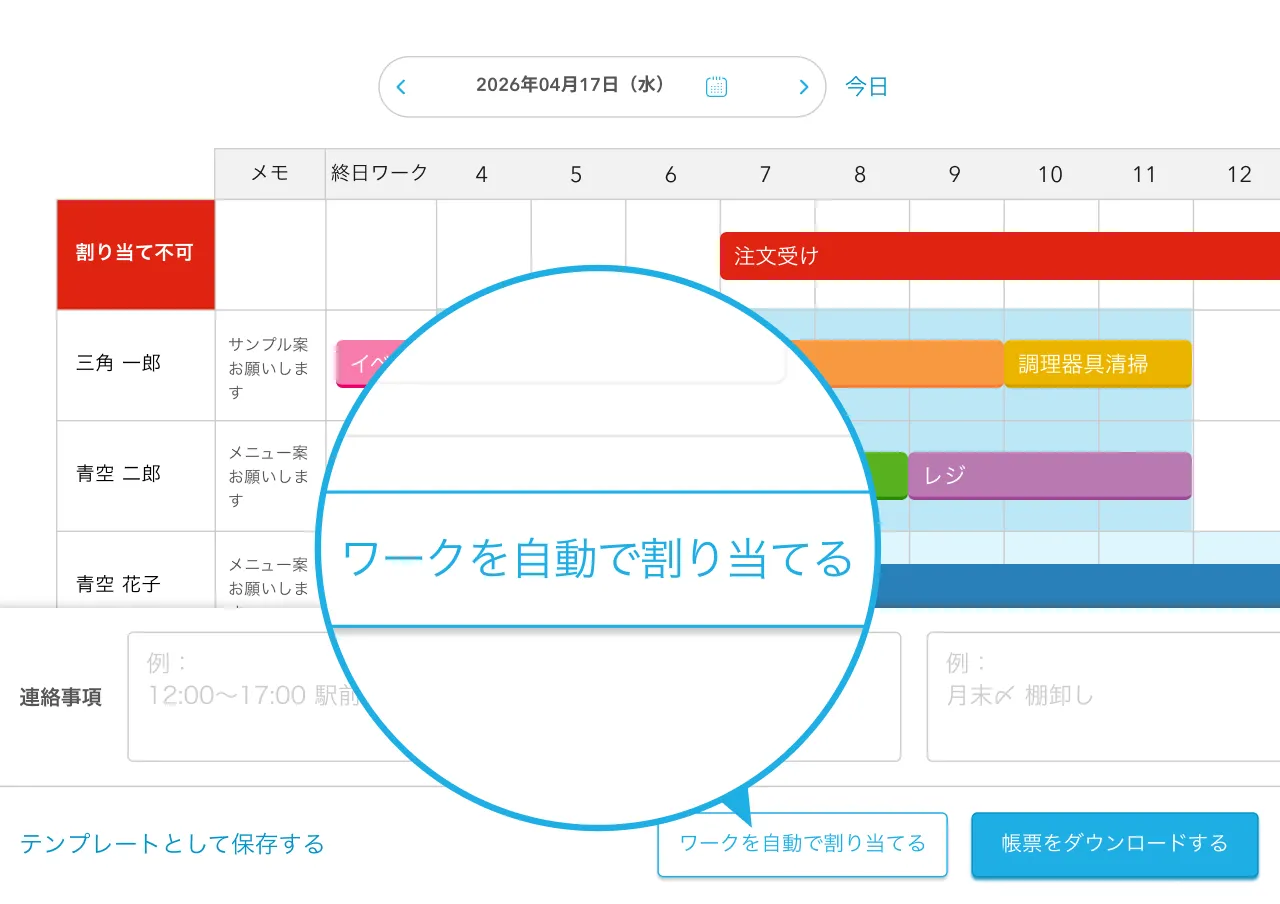Click the hour 10 column header

(1050, 175)
